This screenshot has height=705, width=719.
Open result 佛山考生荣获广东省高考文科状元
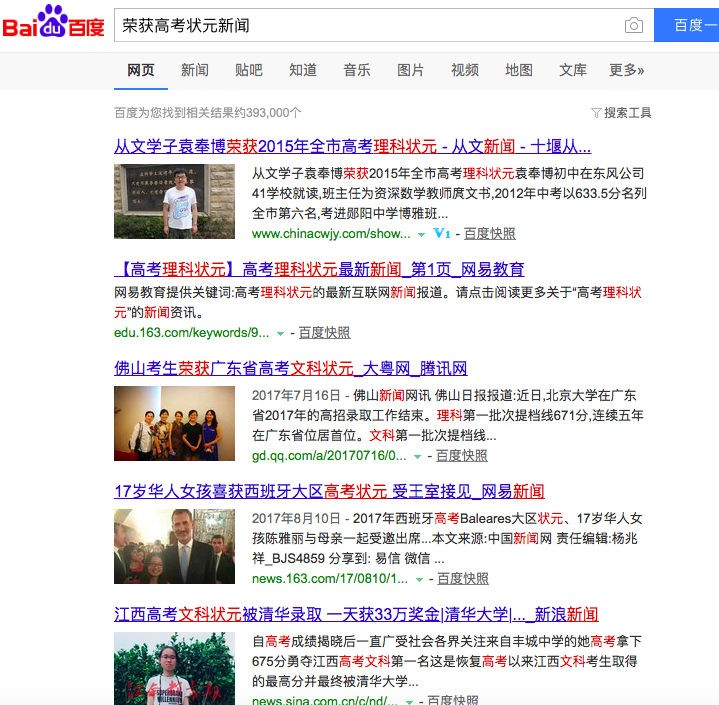[291, 368]
